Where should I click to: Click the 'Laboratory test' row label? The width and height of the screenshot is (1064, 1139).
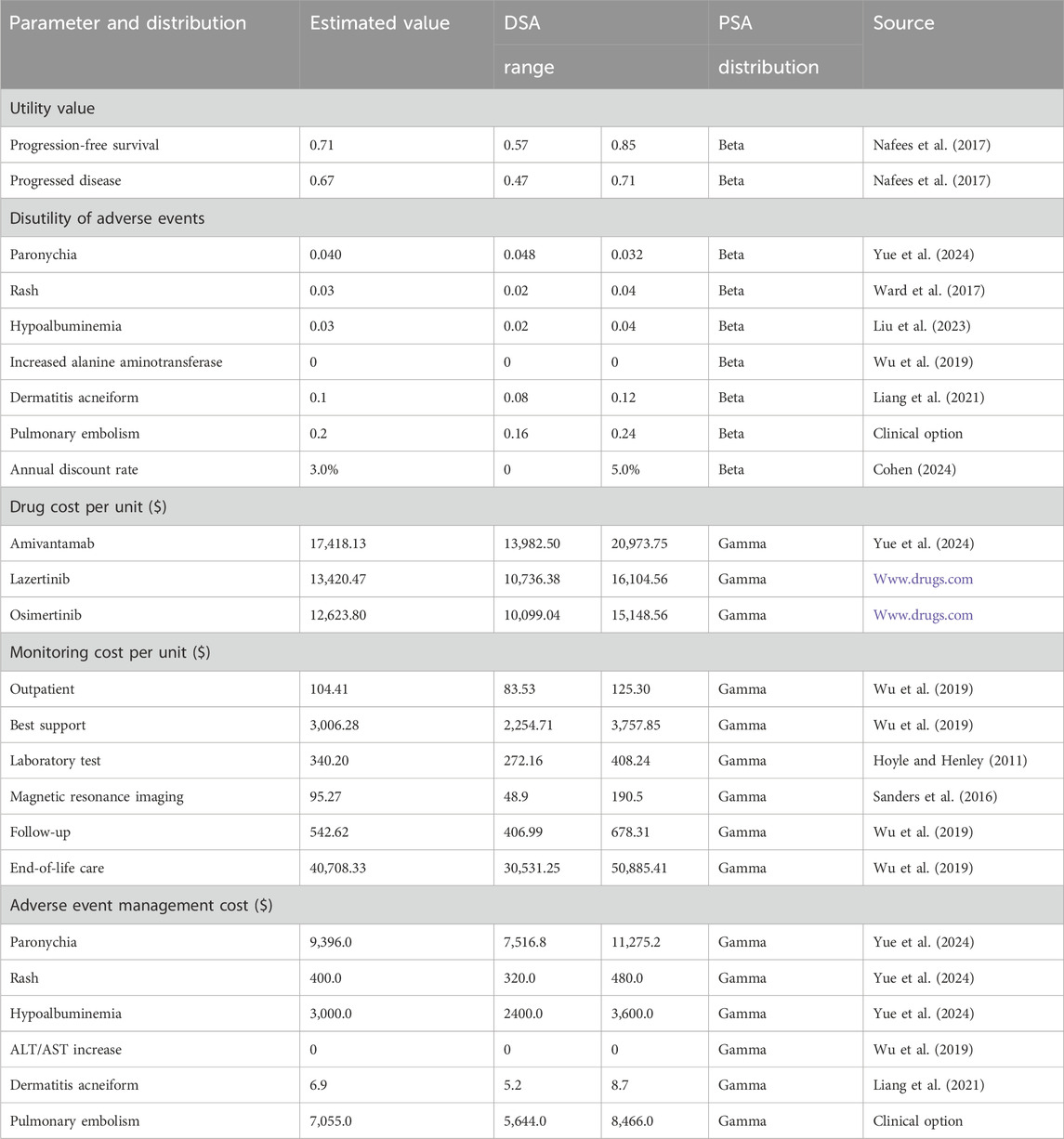click(56, 761)
